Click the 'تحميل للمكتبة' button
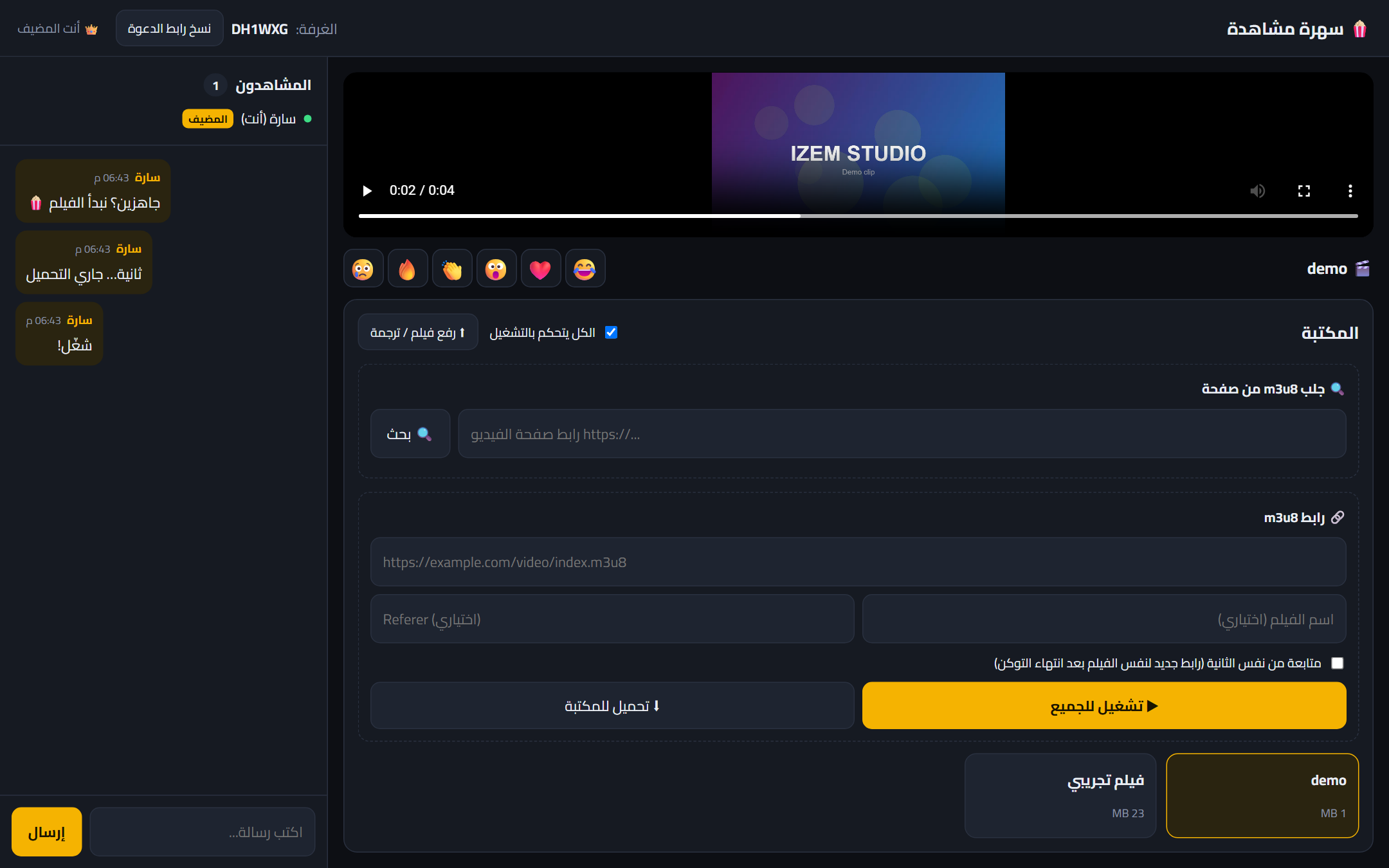The image size is (1389, 868). click(x=612, y=706)
